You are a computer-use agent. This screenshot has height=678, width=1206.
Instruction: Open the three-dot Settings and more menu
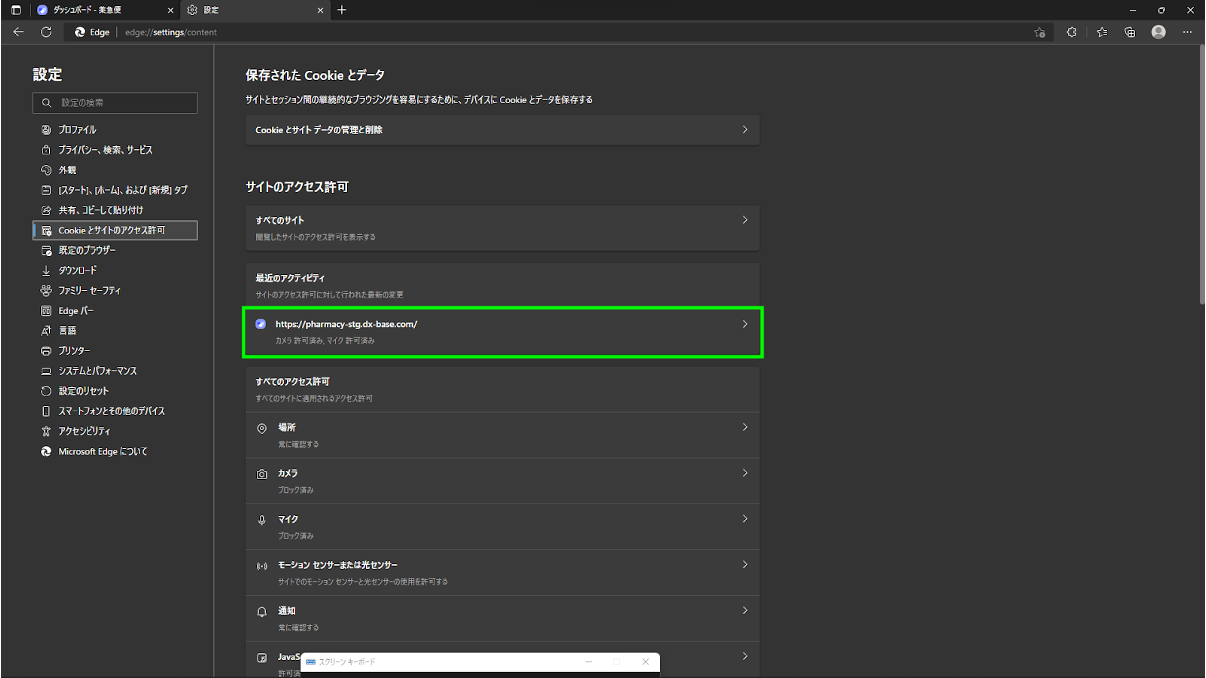(x=1187, y=32)
